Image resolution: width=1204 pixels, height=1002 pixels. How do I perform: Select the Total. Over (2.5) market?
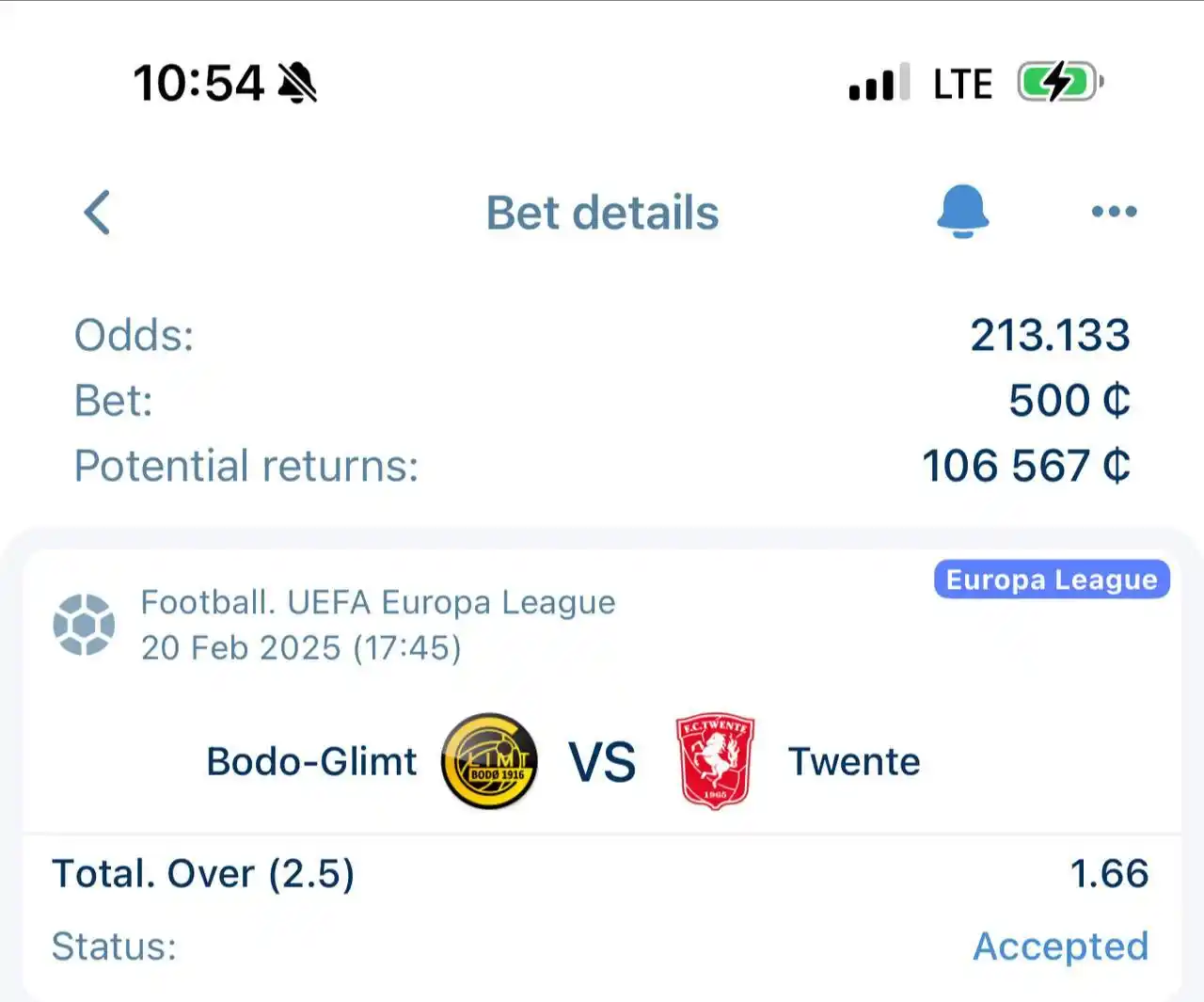point(203,874)
